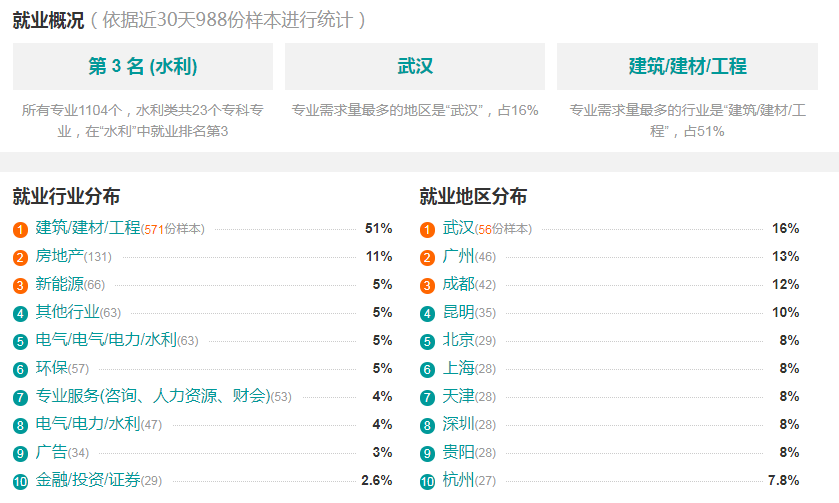Open the 建筑/建材/工程 industry link in list

click(88, 228)
